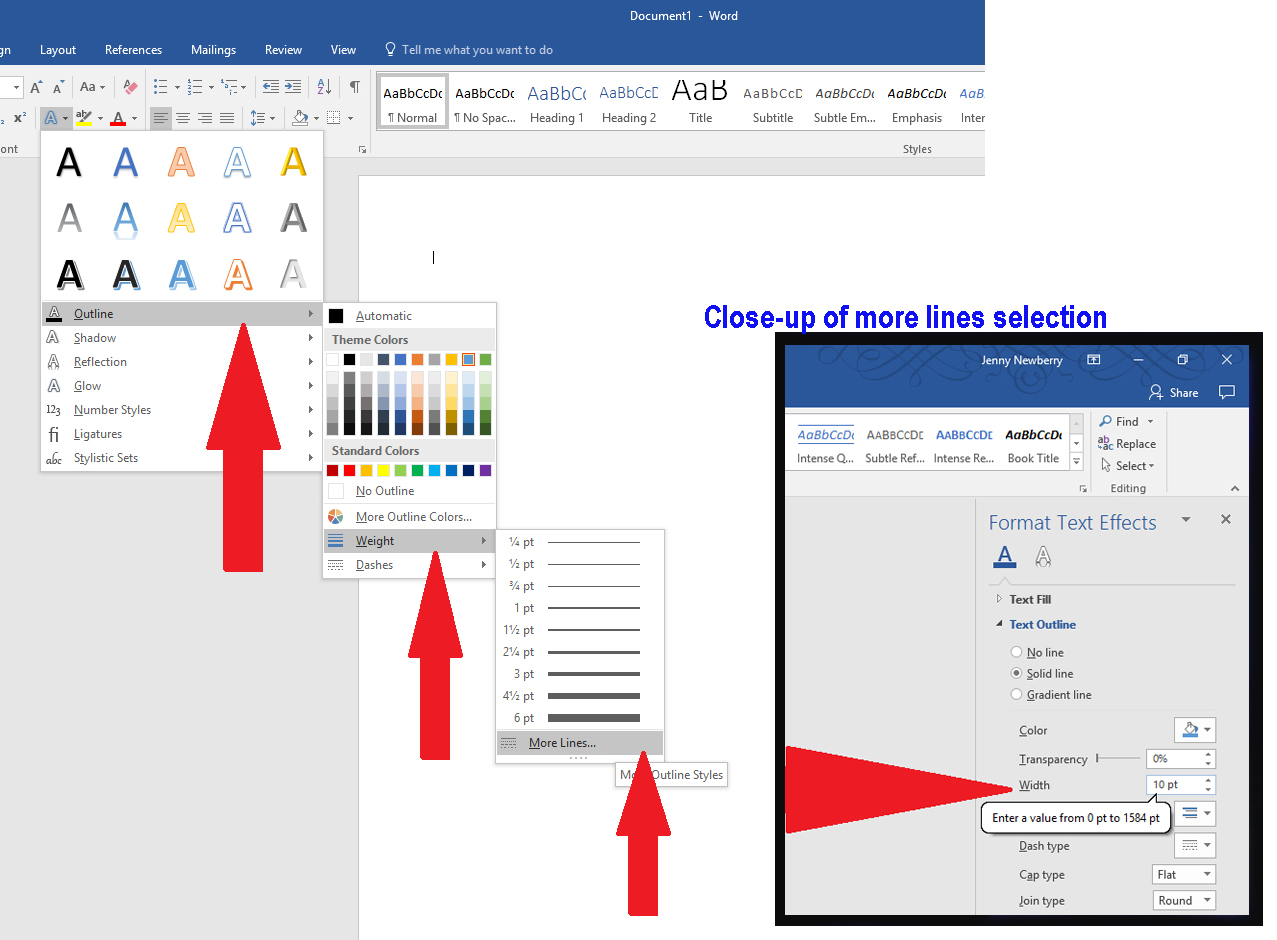Screen dimensions: 1277x940
Task: Click the Width value input field
Action: (1175, 785)
